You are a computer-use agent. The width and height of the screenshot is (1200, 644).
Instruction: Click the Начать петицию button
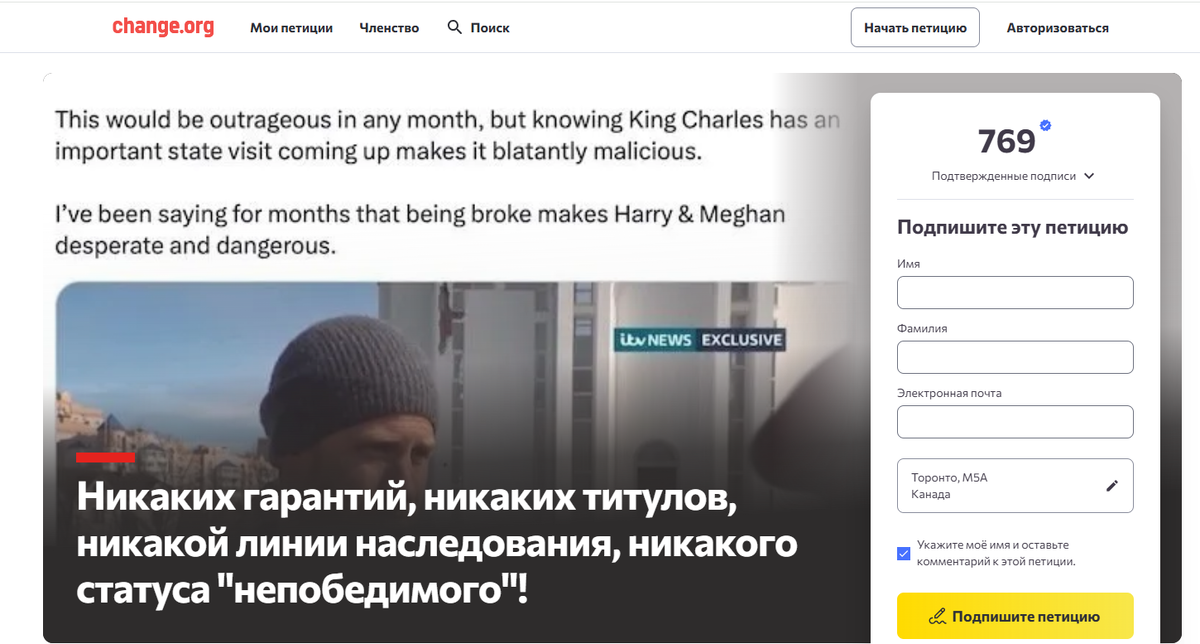(915, 28)
